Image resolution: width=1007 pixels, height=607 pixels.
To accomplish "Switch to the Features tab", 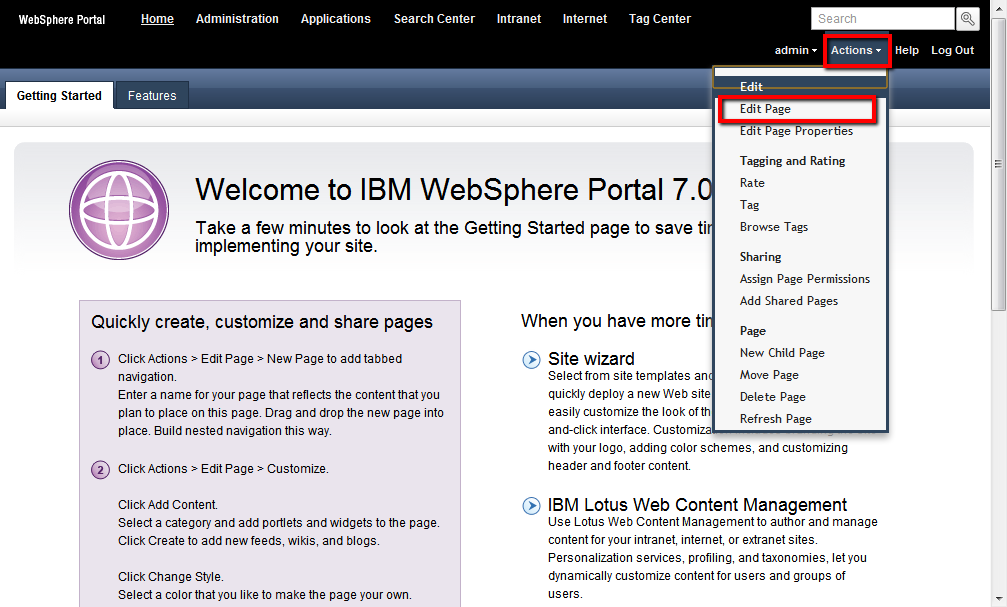I will tap(152, 96).
